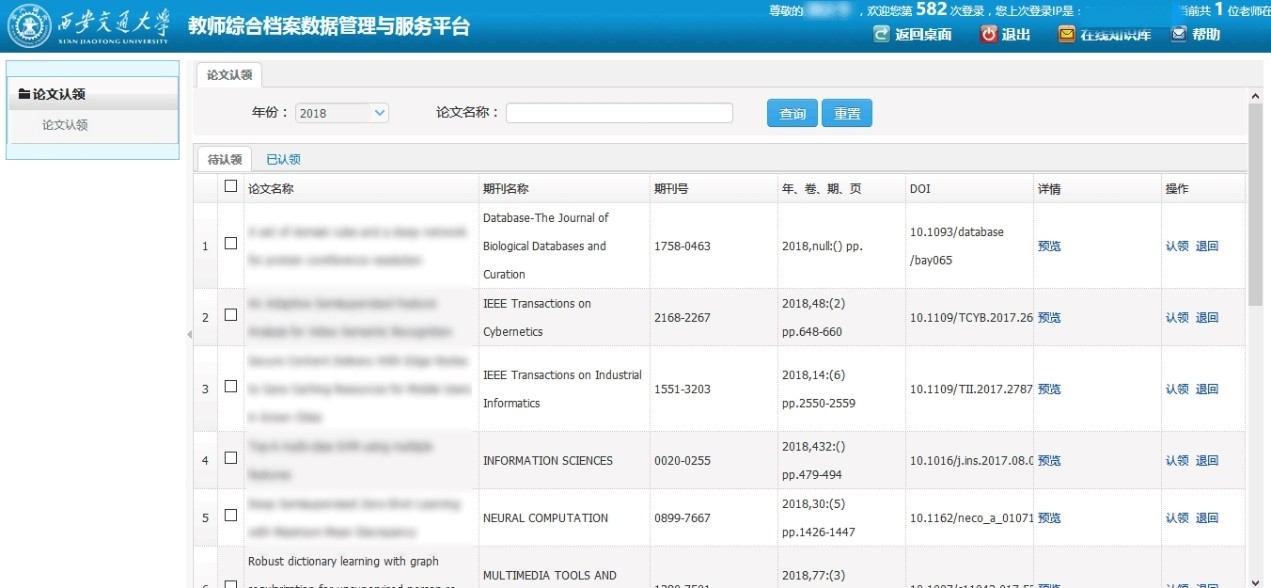Select the 论文认领 tab above the search form

click(229, 75)
